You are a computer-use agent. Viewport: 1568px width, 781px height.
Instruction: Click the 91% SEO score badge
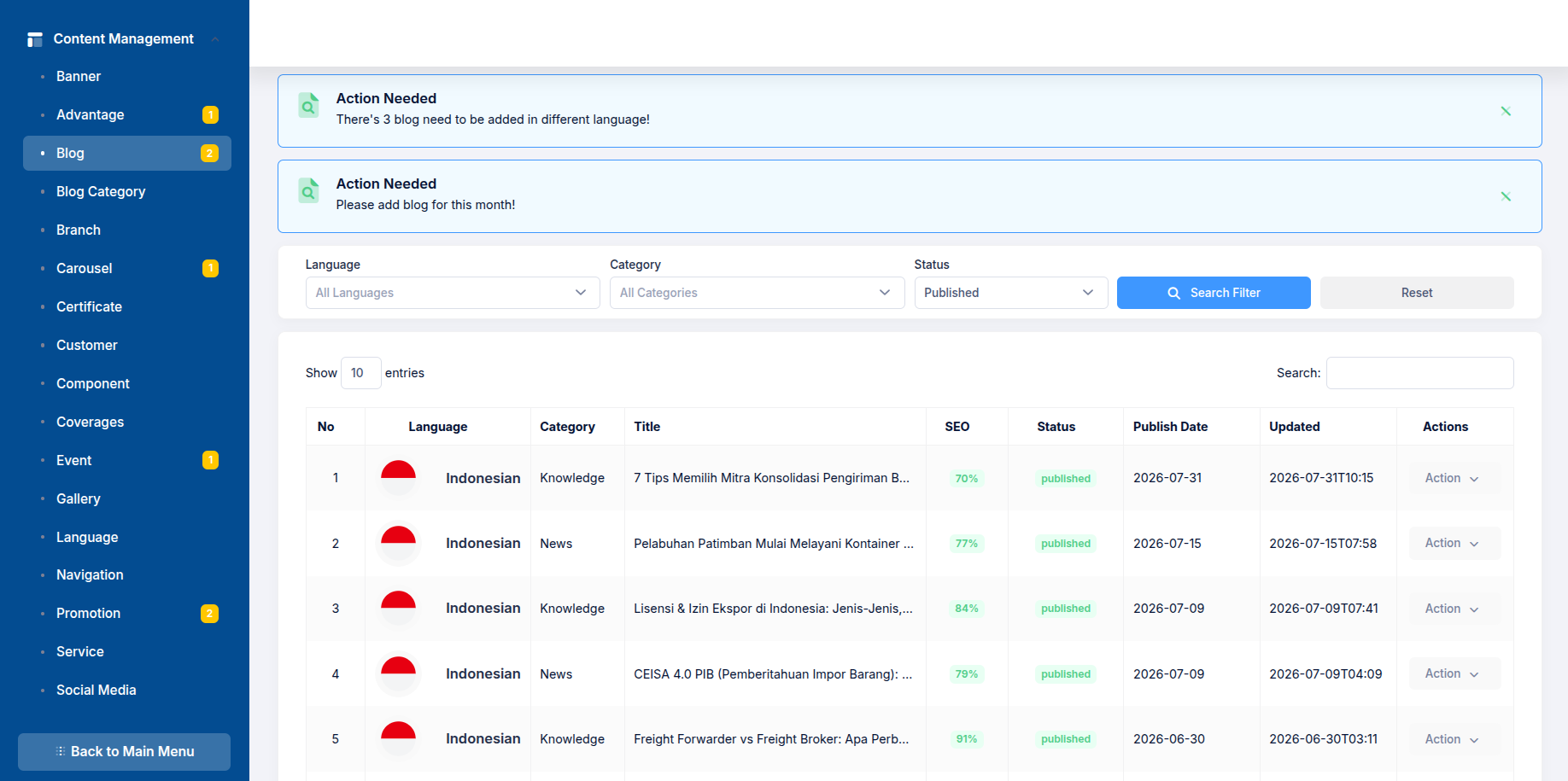[967, 739]
